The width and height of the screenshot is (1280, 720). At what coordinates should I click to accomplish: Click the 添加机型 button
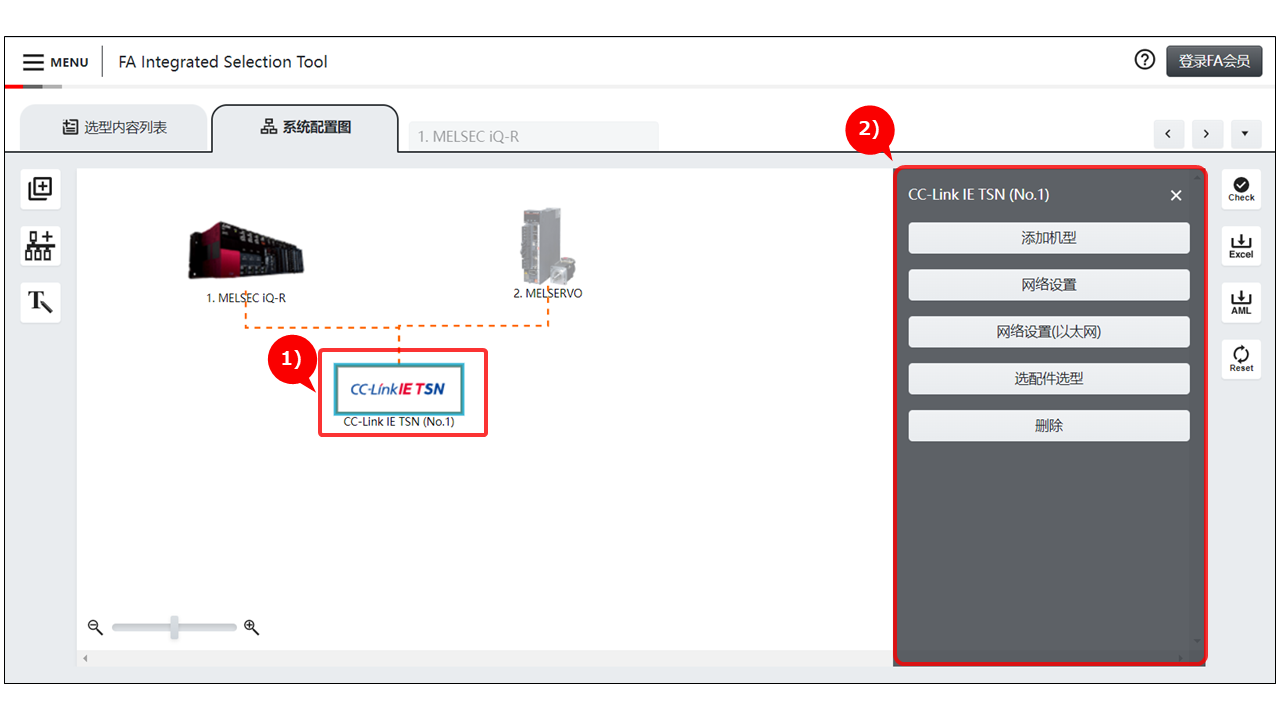coord(1048,238)
